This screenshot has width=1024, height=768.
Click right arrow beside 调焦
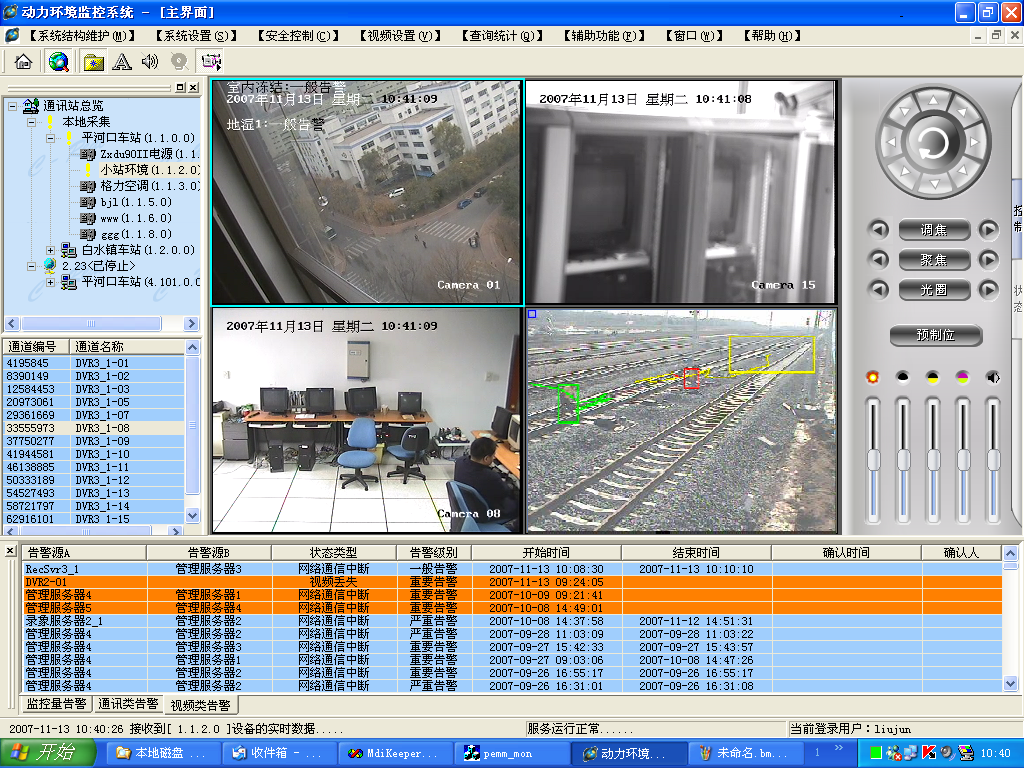tap(988, 229)
